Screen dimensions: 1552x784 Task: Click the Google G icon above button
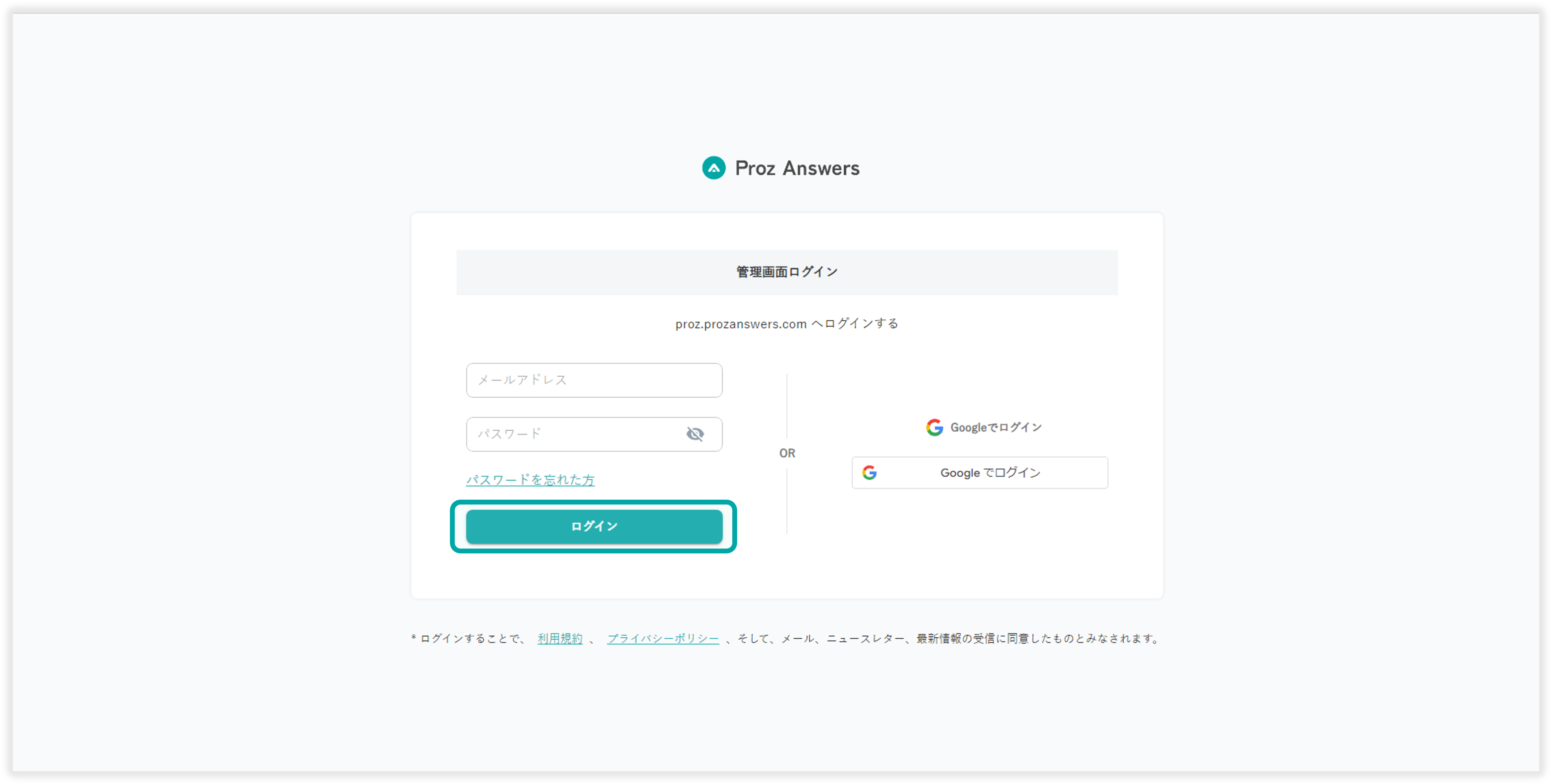tap(934, 428)
